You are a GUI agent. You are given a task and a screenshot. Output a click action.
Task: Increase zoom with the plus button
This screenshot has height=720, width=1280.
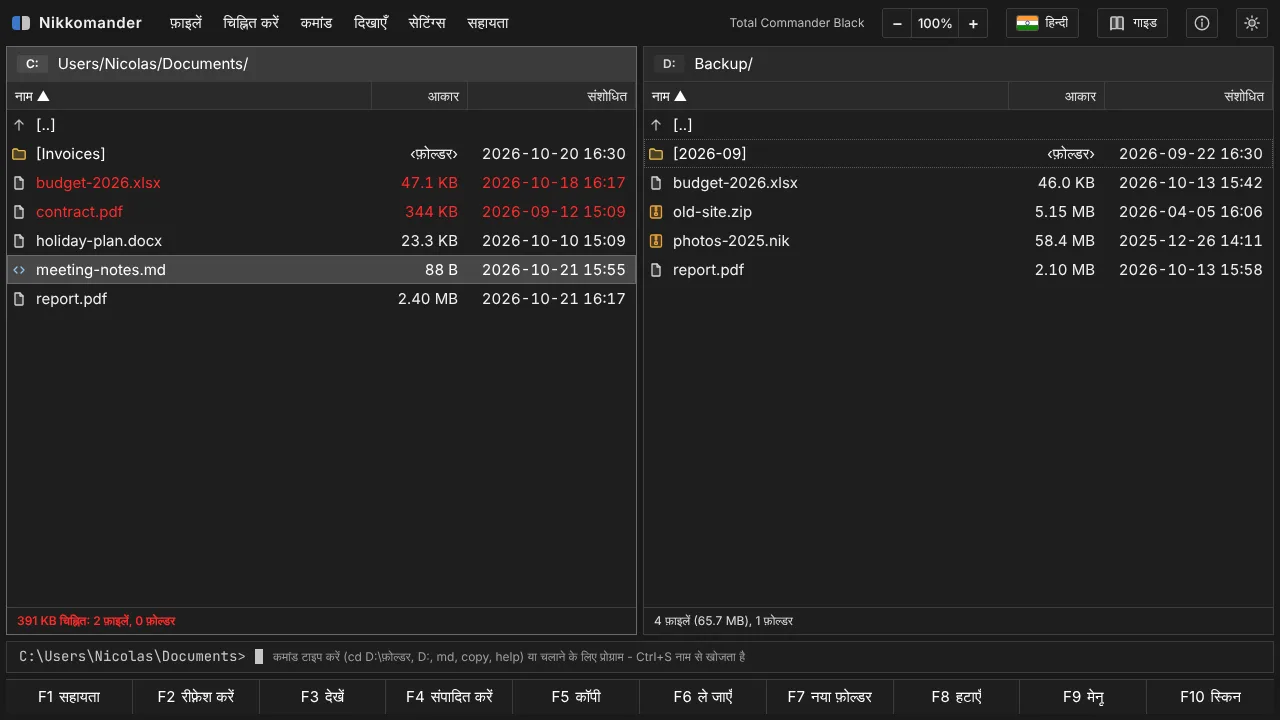click(973, 23)
